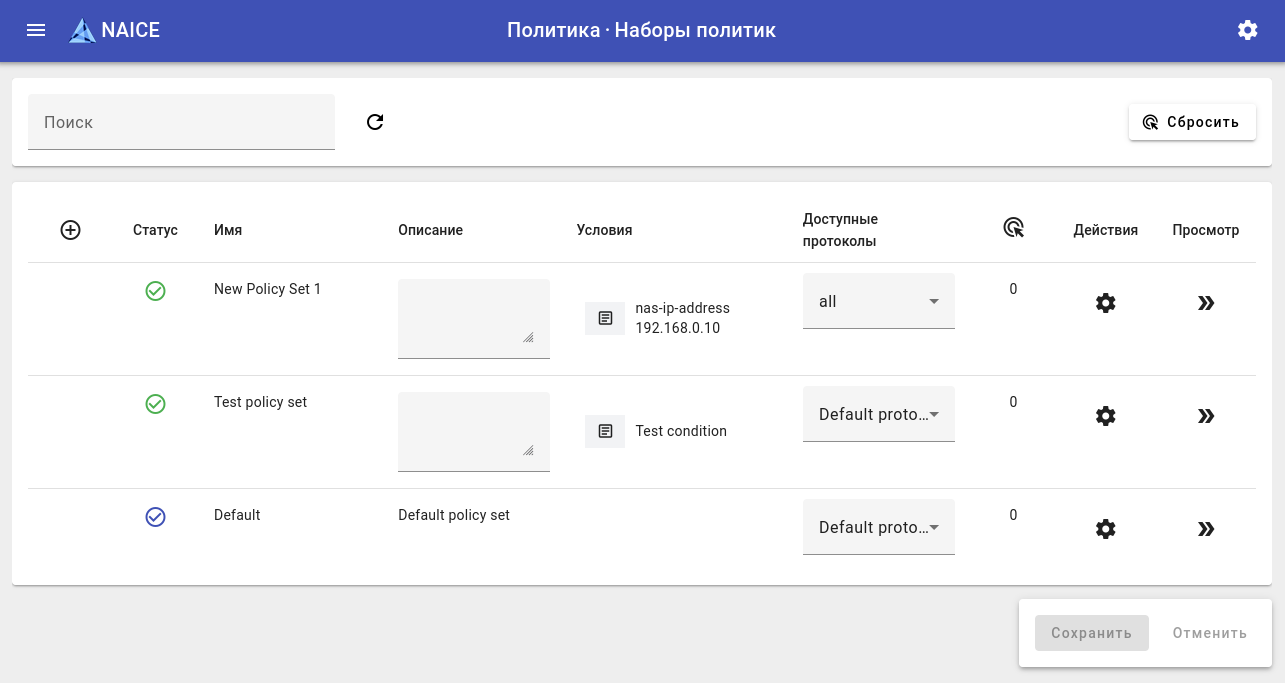Toggle status of Default policy set

(155, 517)
